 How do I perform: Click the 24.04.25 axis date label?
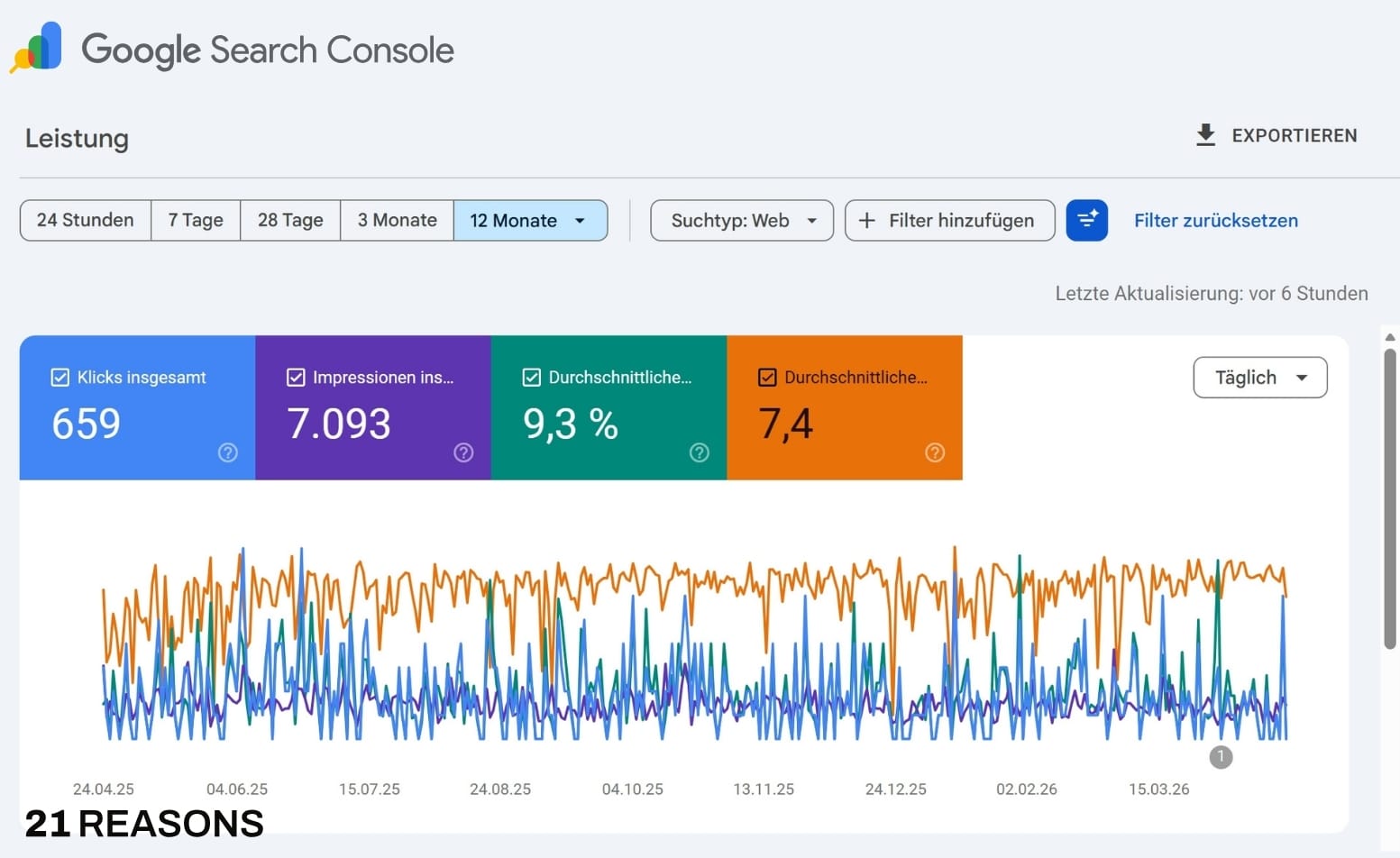click(x=104, y=790)
